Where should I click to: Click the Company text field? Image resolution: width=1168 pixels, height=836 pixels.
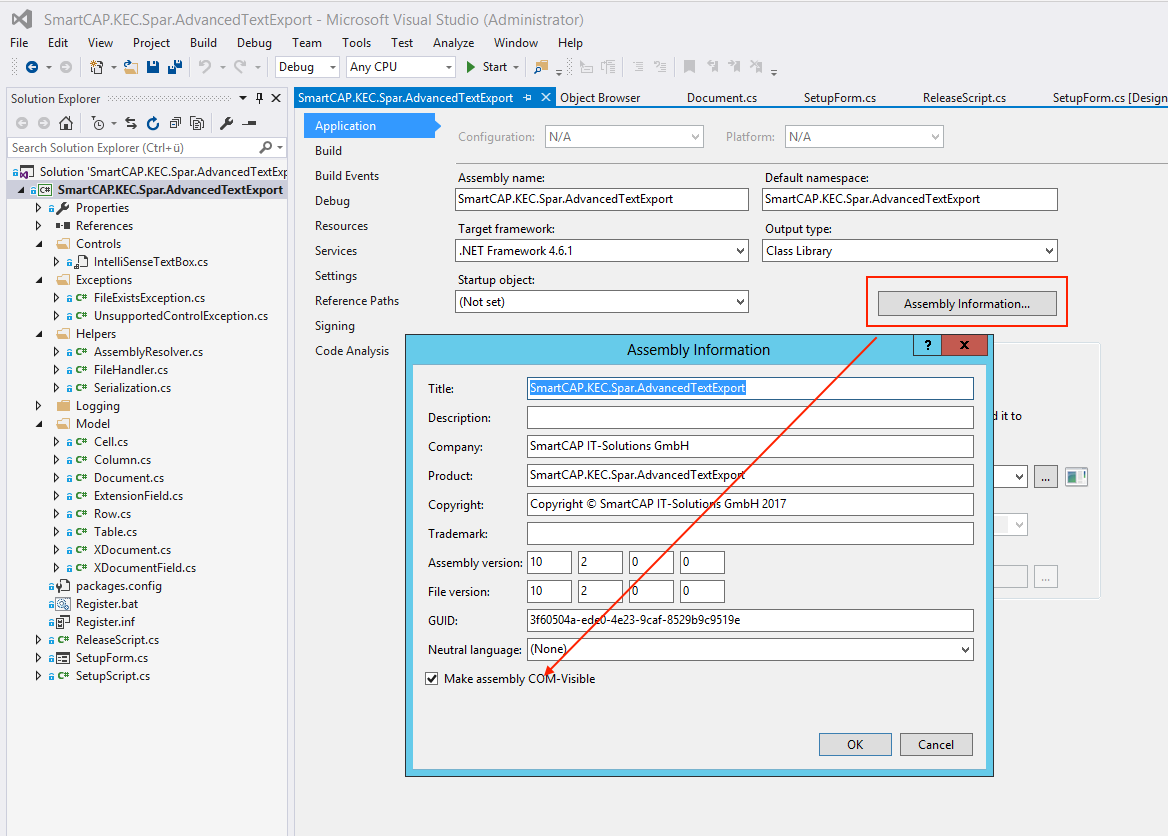(750, 446)
